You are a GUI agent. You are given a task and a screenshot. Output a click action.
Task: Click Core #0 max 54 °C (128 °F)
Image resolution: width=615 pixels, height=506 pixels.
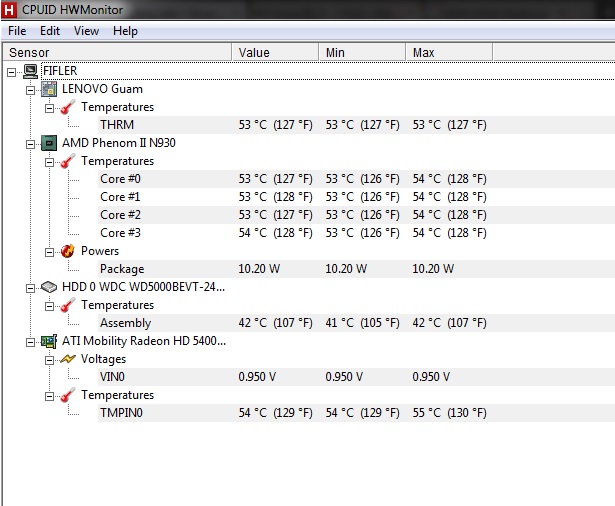point(449,179)
